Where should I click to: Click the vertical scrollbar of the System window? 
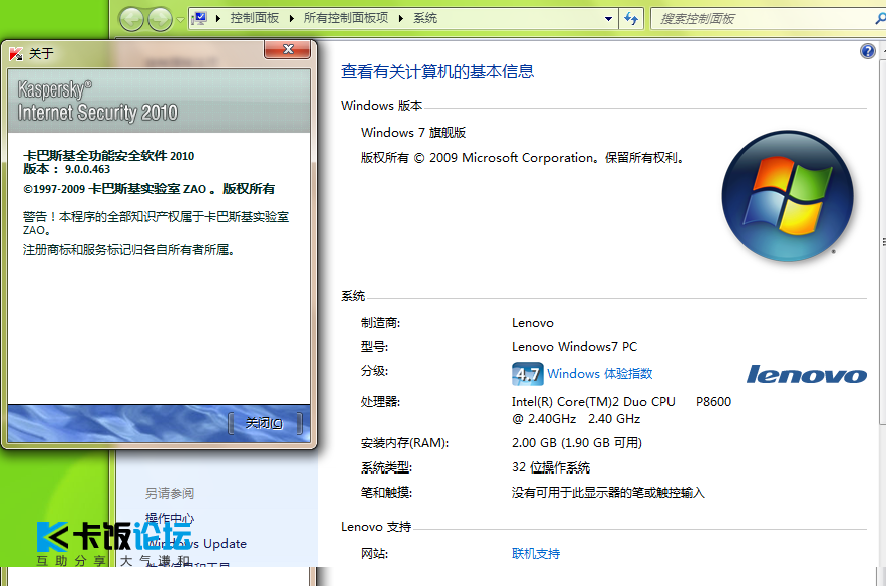click(883, 243)
